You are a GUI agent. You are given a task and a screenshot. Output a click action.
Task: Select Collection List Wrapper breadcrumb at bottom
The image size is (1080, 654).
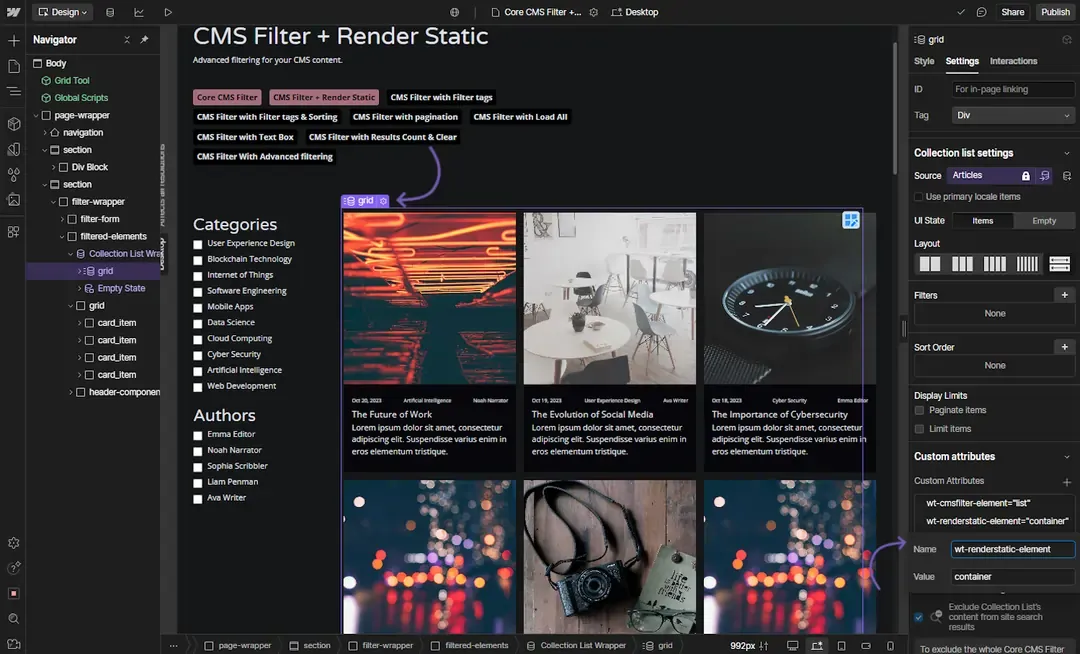pos(577,646)
